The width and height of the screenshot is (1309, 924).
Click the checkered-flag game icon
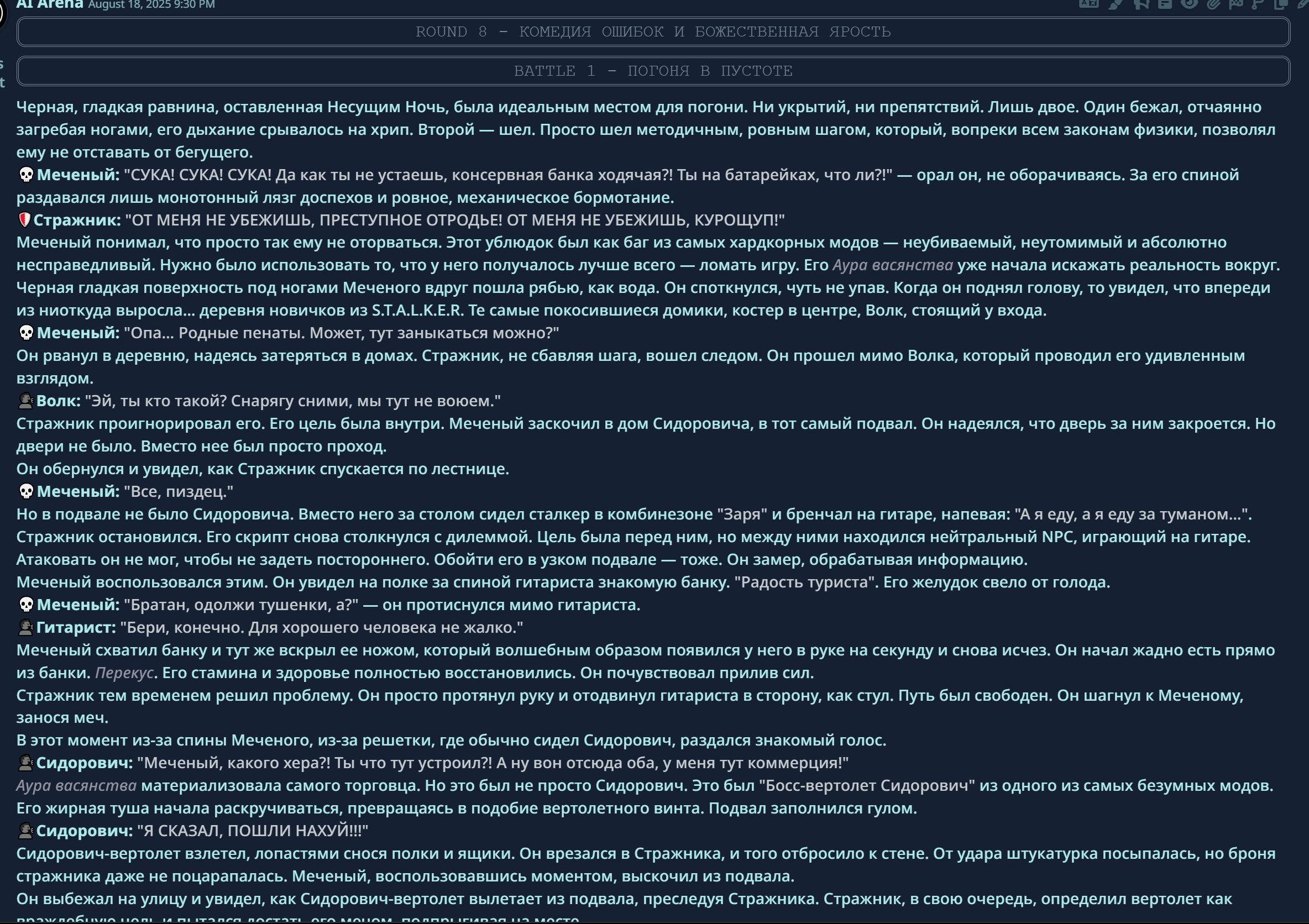pyautogui.click(x=1236, y=3)
